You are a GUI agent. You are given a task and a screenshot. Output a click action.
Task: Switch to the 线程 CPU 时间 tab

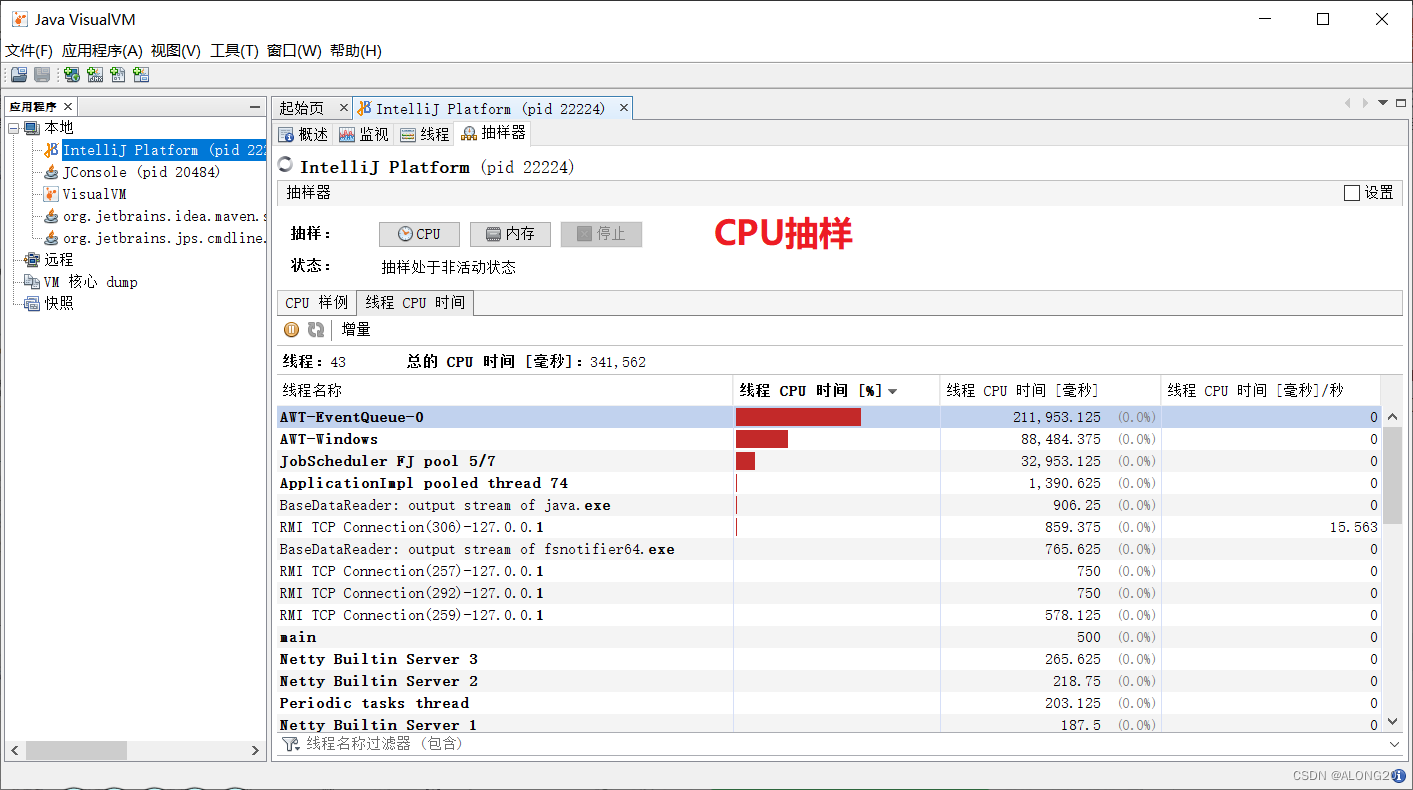point(415,303)
